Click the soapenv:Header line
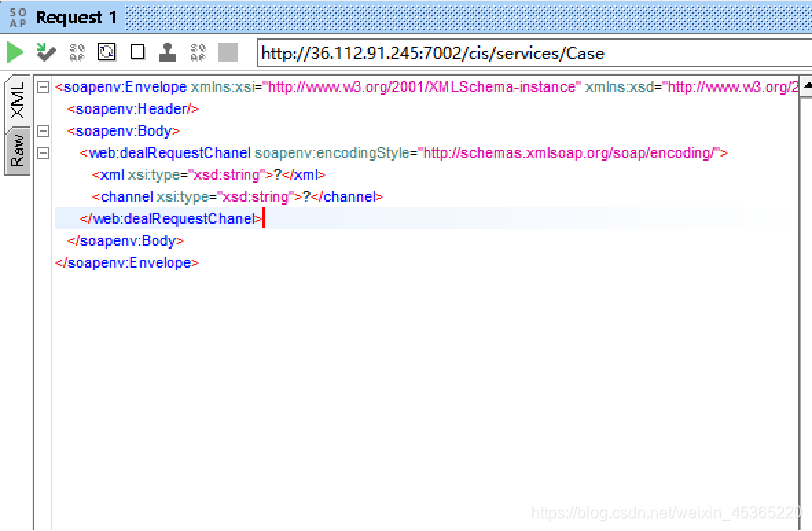 point(133,109)
